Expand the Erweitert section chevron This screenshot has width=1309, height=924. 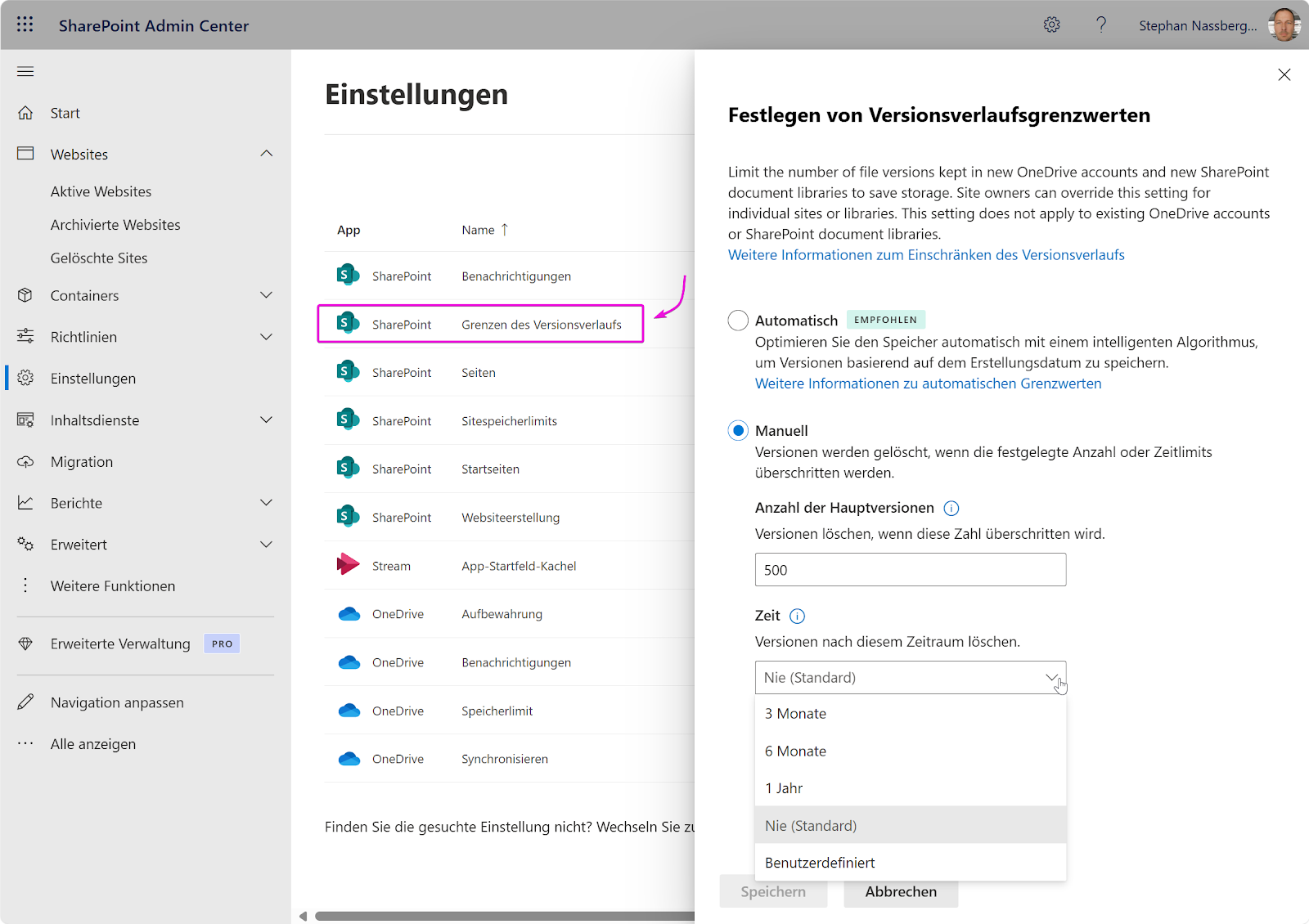[x=267, y=544]
